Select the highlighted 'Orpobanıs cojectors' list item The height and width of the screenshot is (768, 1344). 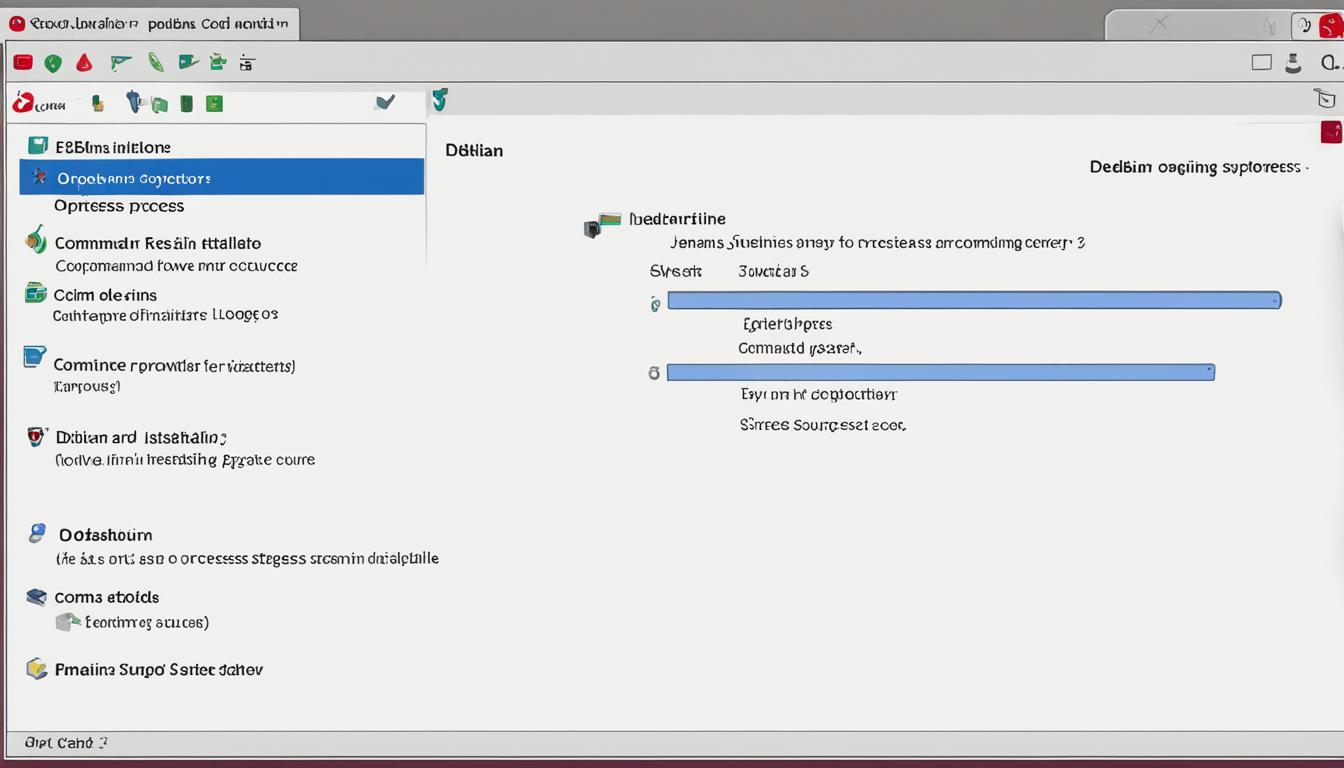click(222, 178)
